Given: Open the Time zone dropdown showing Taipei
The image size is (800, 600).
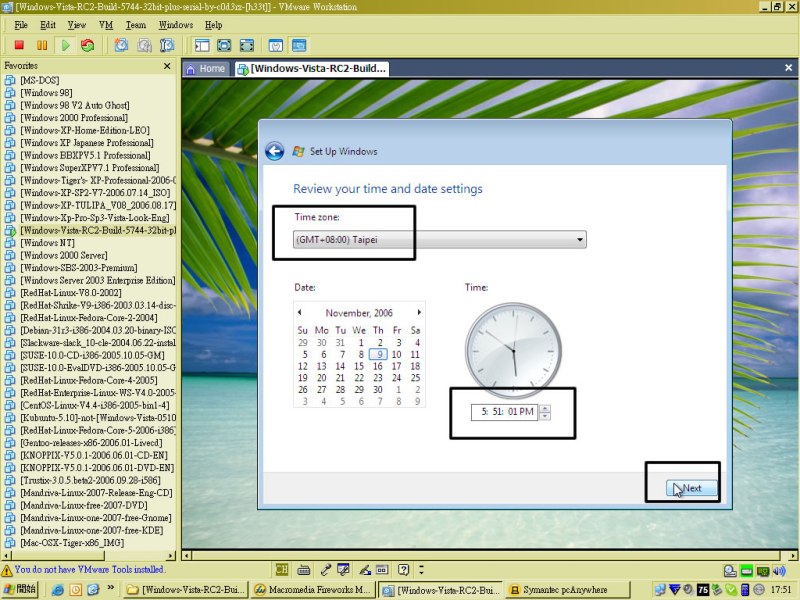Looking at the screenshot, I should pyautogui.click(x=440, y=239).
